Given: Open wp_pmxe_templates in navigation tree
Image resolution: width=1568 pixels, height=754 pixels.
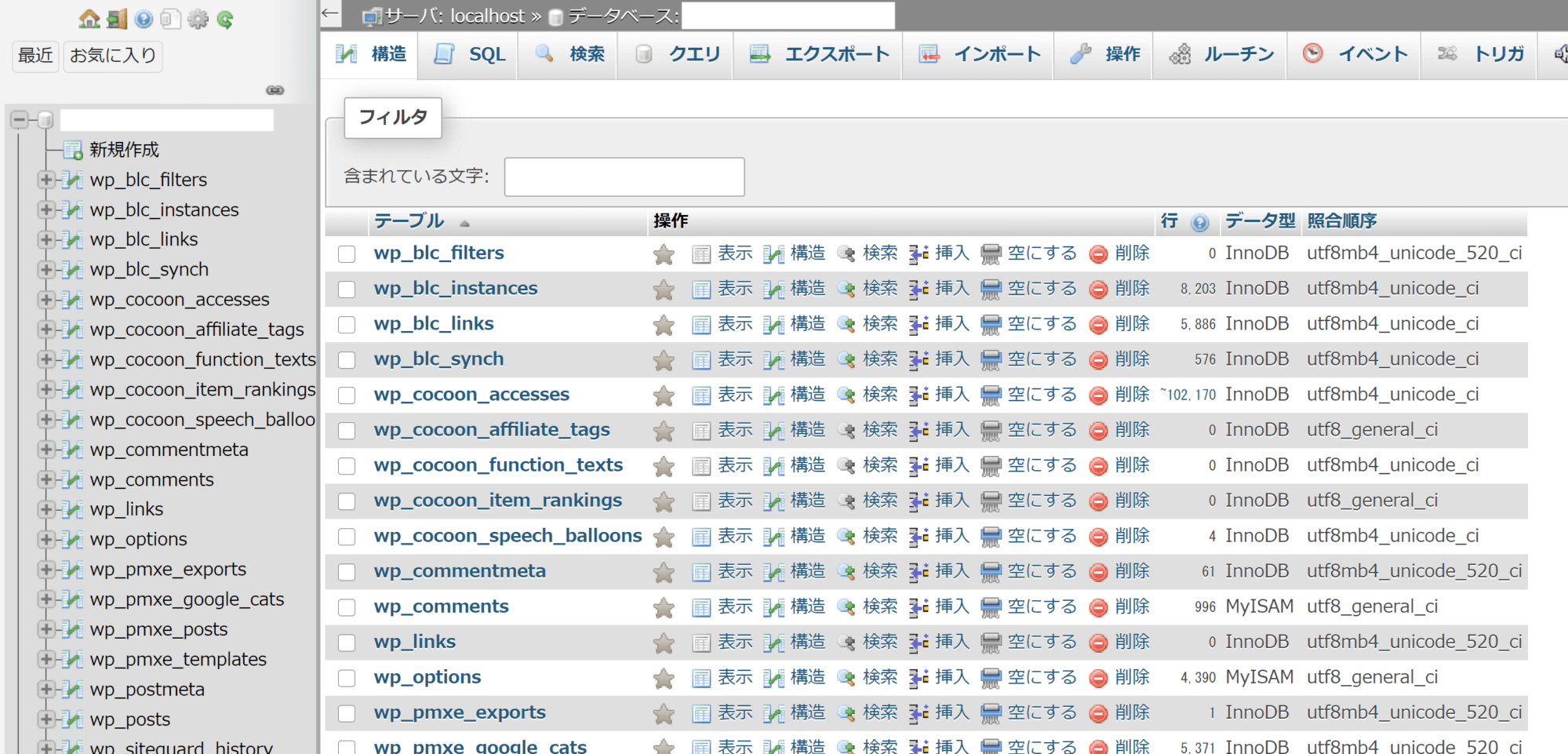Looking at the screenshot, I should click(x=178, y=660).
